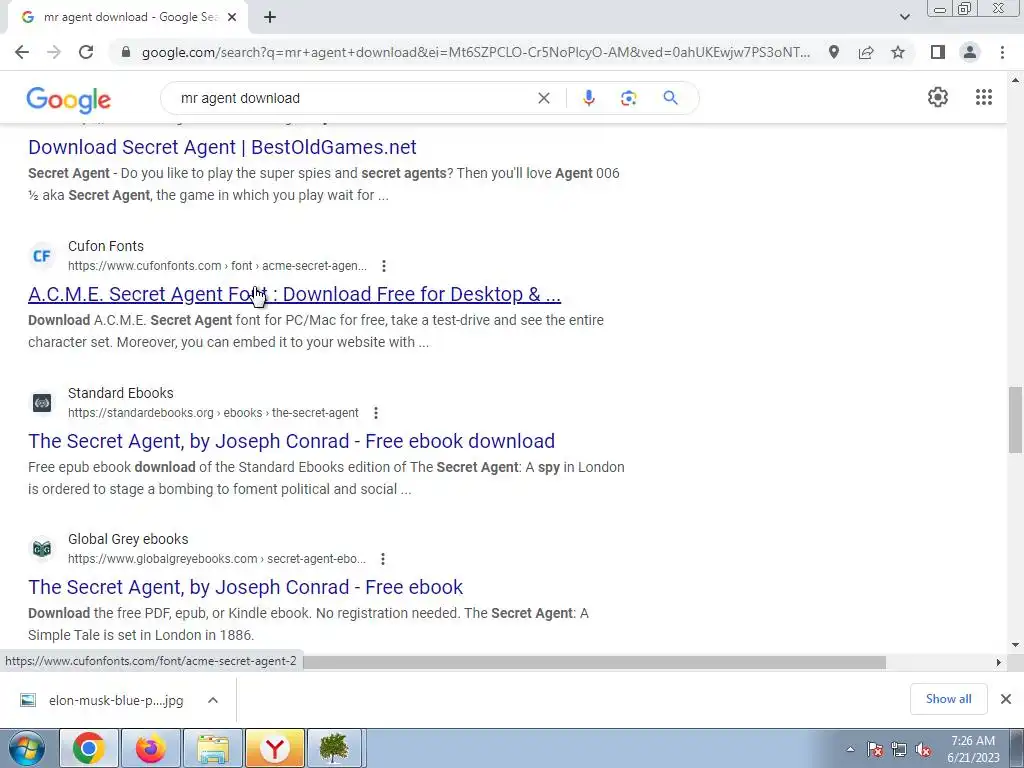View site information via lock icon
1024x768 pixels.
click(x=126, y=52)
